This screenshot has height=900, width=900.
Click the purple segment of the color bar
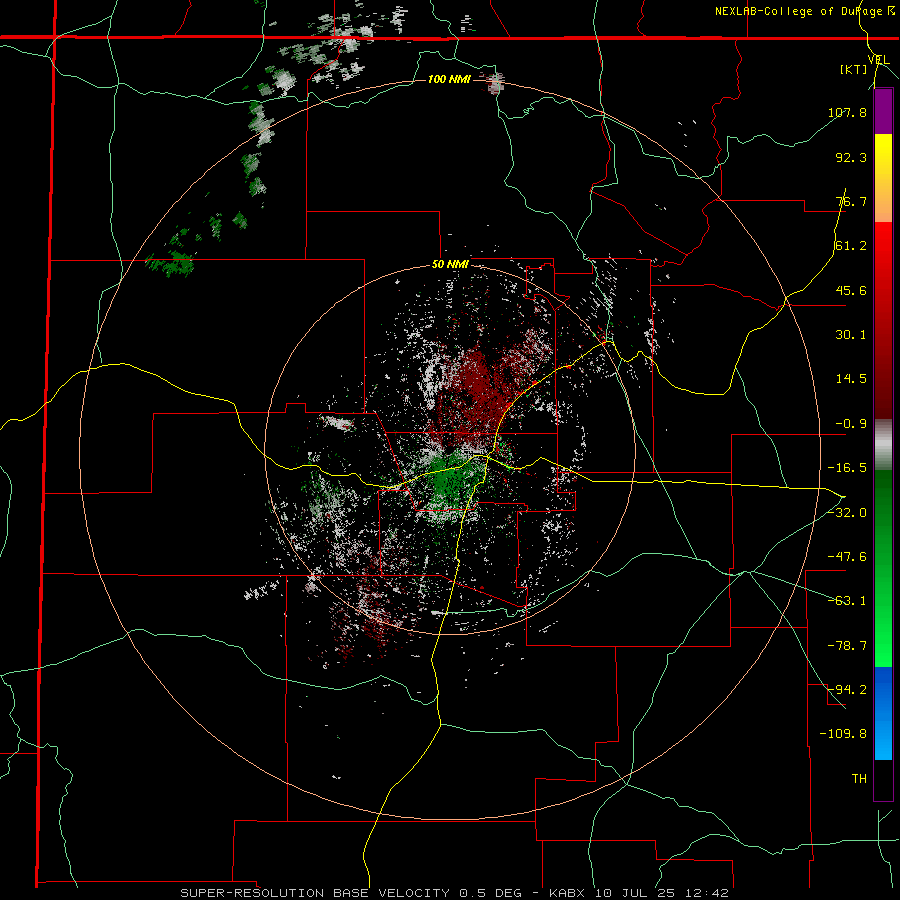pyautogui.click(x=883, y=111)
